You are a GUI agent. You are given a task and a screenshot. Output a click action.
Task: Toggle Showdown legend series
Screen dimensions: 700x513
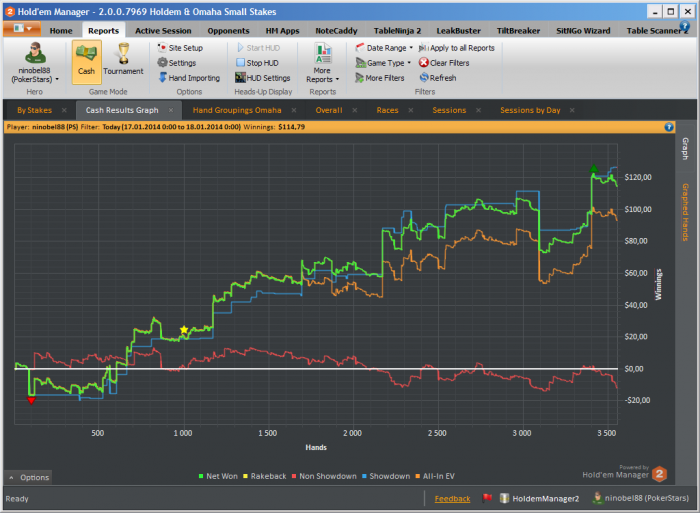click(386, 476)
